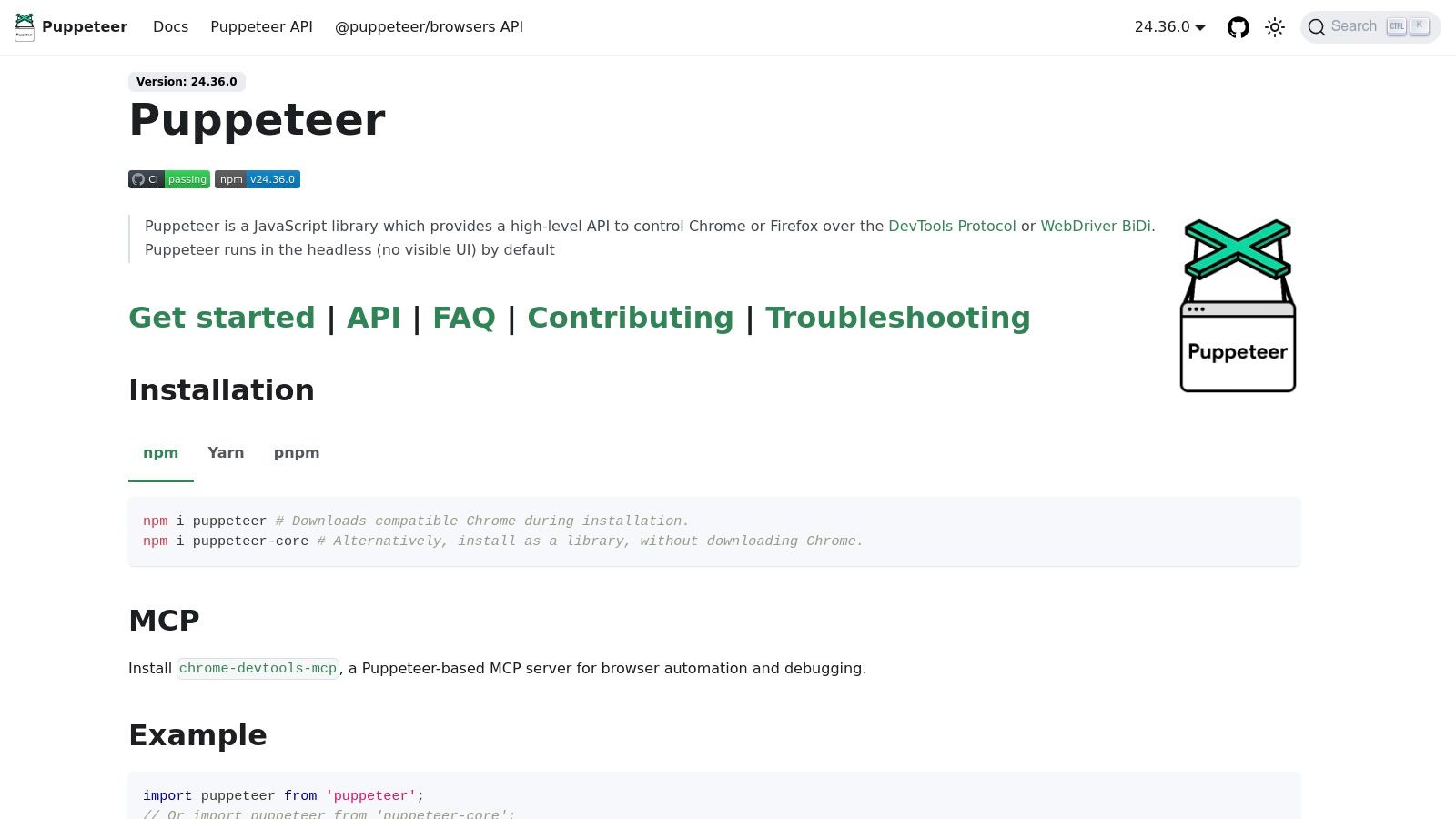Toggle dark and light mode
This screenshot has width=1456, height=819.
[x=1275, y=27]
